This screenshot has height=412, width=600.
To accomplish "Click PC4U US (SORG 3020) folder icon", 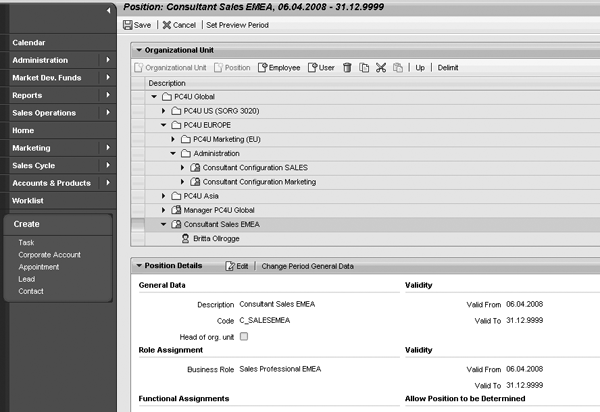I will [176, 111].
